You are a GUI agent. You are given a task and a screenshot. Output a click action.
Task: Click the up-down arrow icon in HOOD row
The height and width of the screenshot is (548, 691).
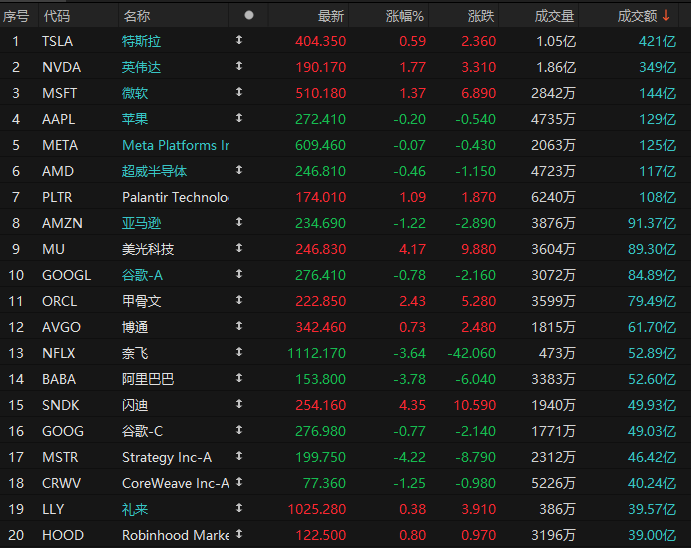click(x=239, y=534)
